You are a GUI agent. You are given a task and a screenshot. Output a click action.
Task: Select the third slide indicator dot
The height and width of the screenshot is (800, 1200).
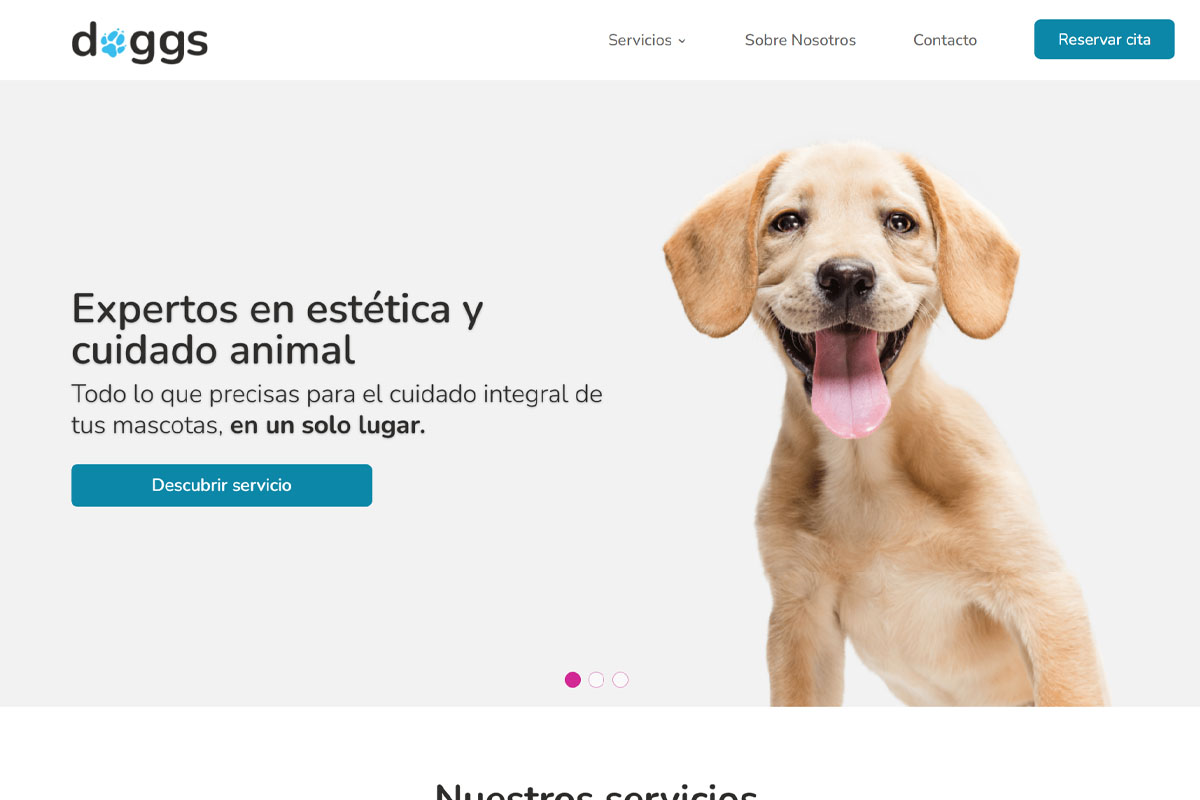(620, 680)
